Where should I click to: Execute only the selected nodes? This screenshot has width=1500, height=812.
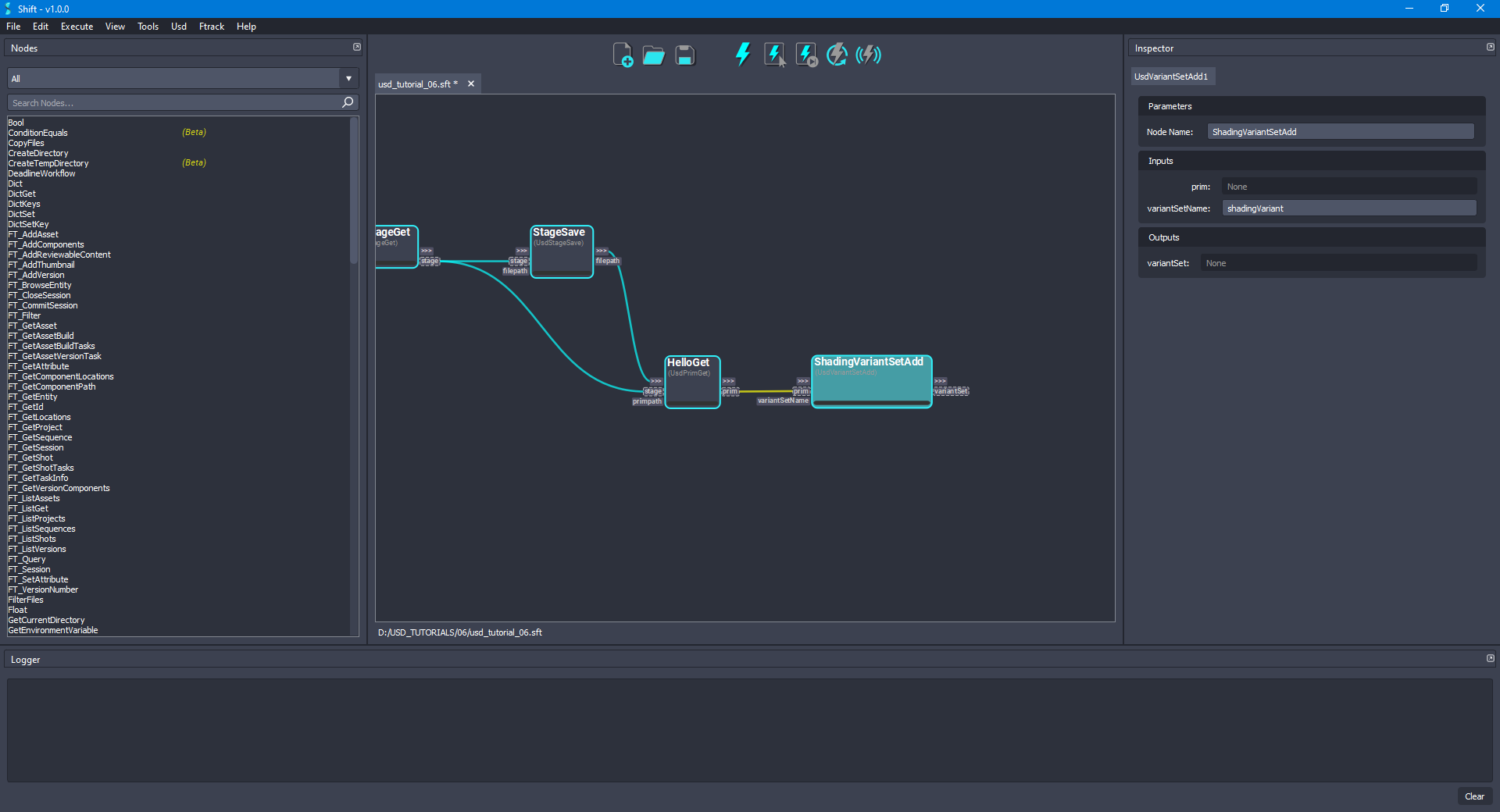[774, 55]
